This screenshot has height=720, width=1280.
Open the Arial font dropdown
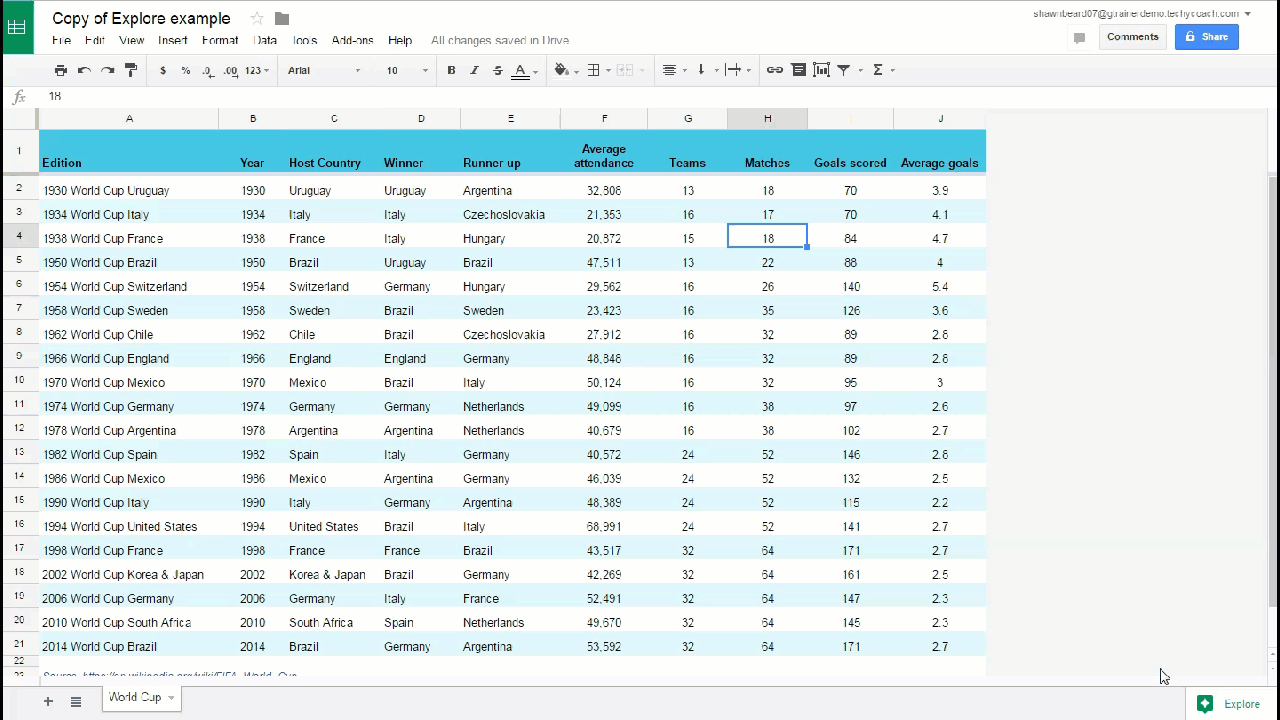pyautogui.click(x=324, y=70)
